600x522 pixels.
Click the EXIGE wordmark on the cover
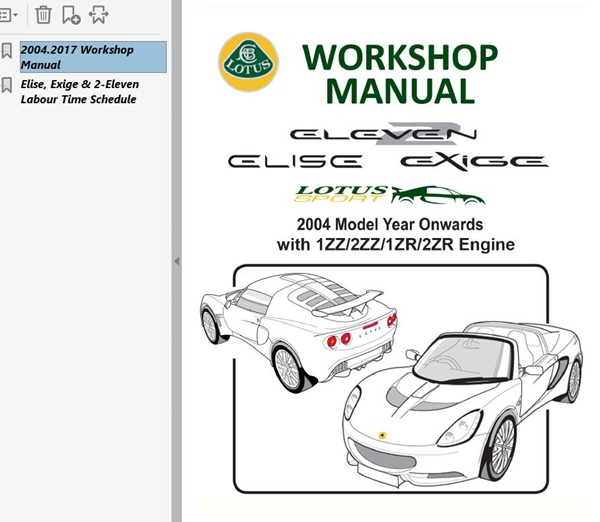474,162
